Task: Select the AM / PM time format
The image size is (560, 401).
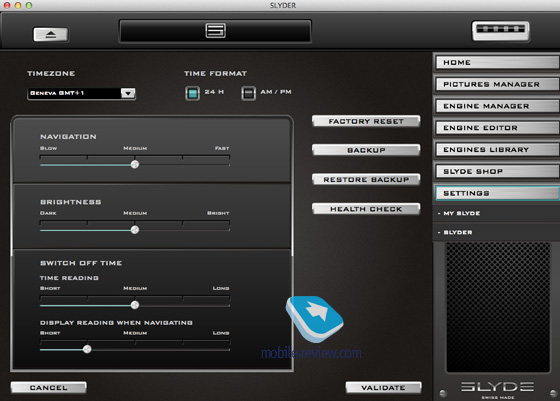Action: 249,93
